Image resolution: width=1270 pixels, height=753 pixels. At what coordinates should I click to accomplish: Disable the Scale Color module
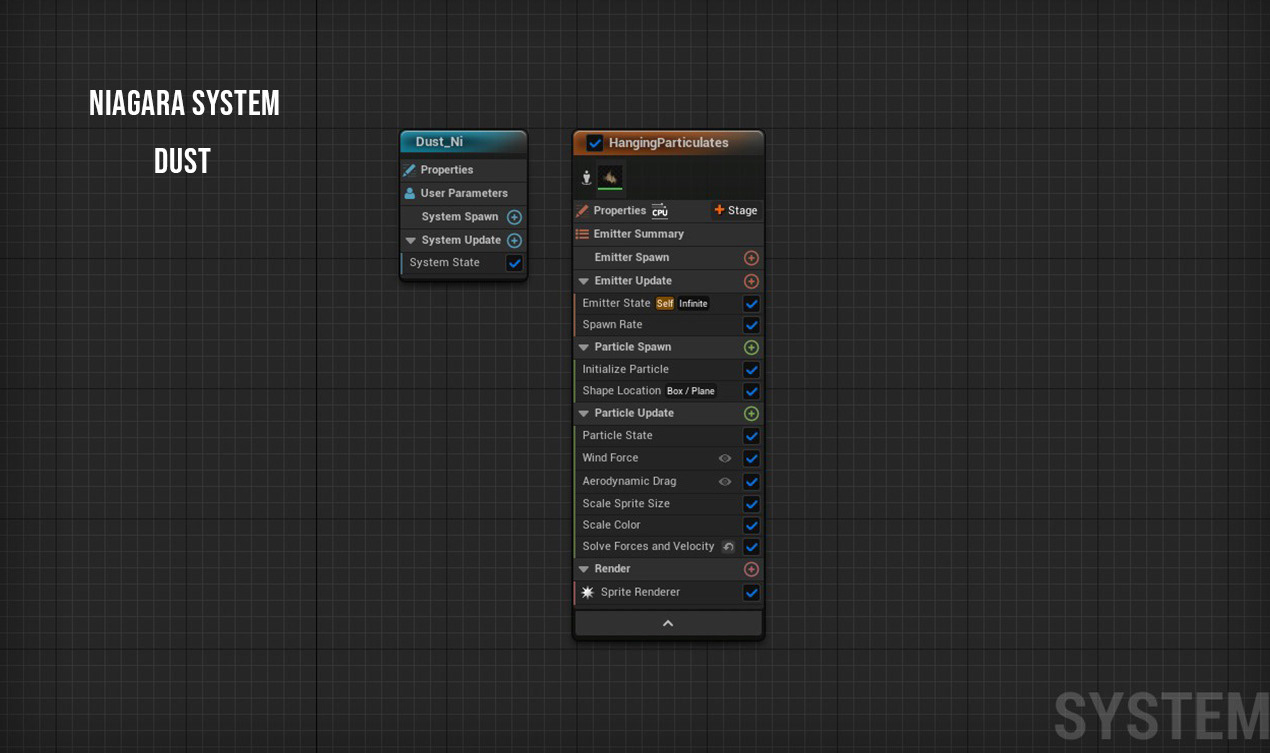[751, 525]
